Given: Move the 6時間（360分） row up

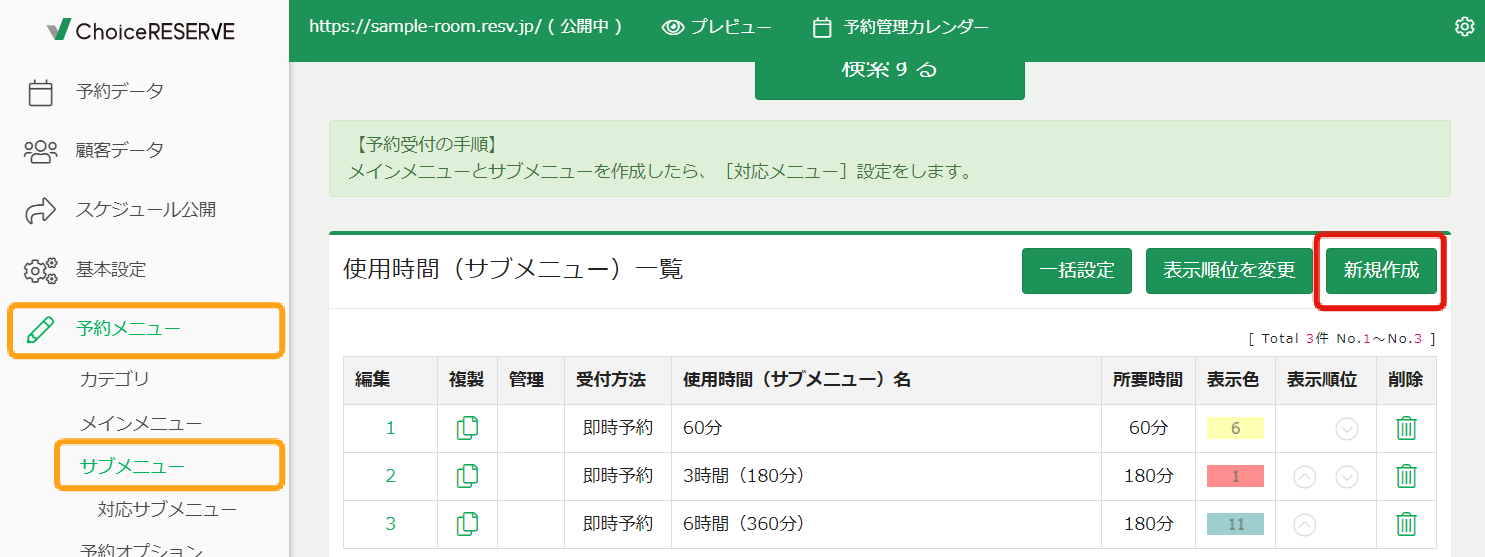Looking at the screenshot, I should tap(1305, 525).
